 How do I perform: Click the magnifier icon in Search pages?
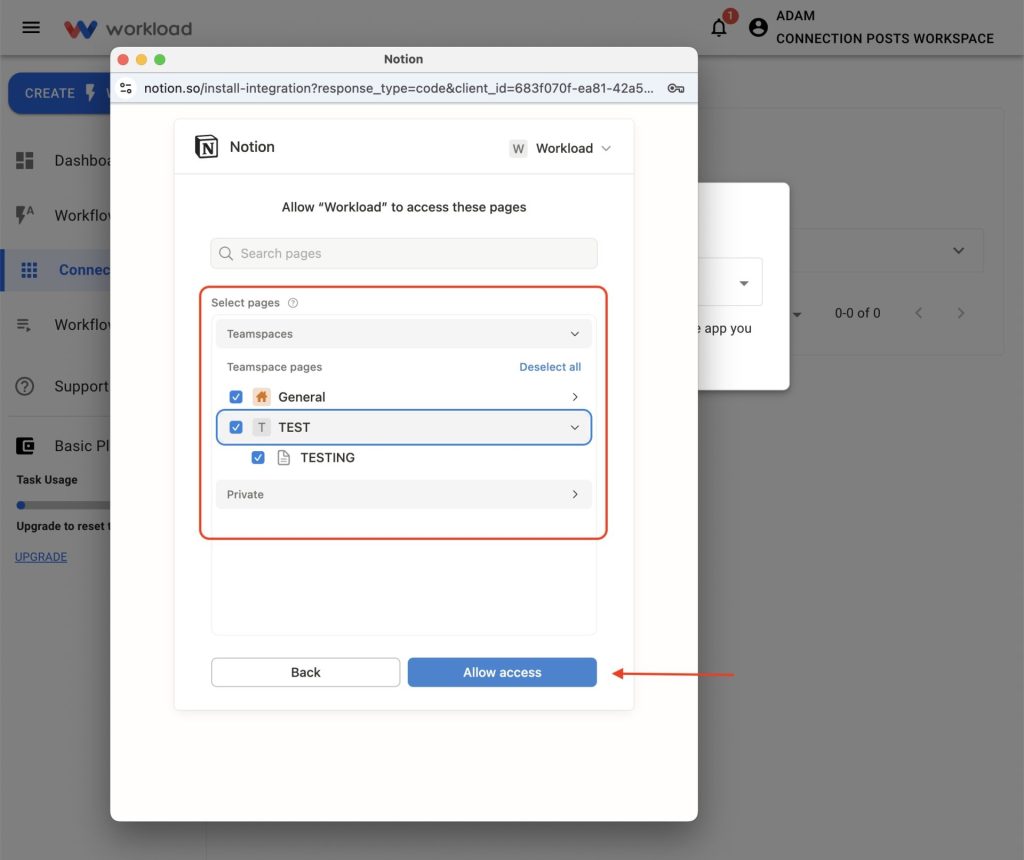pyautogui.click(x=226, y=253)
